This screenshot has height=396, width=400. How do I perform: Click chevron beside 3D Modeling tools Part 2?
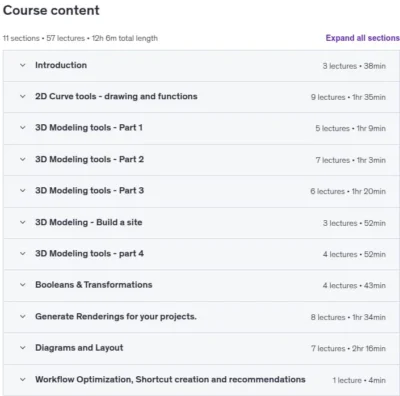(x=23, y=159)
